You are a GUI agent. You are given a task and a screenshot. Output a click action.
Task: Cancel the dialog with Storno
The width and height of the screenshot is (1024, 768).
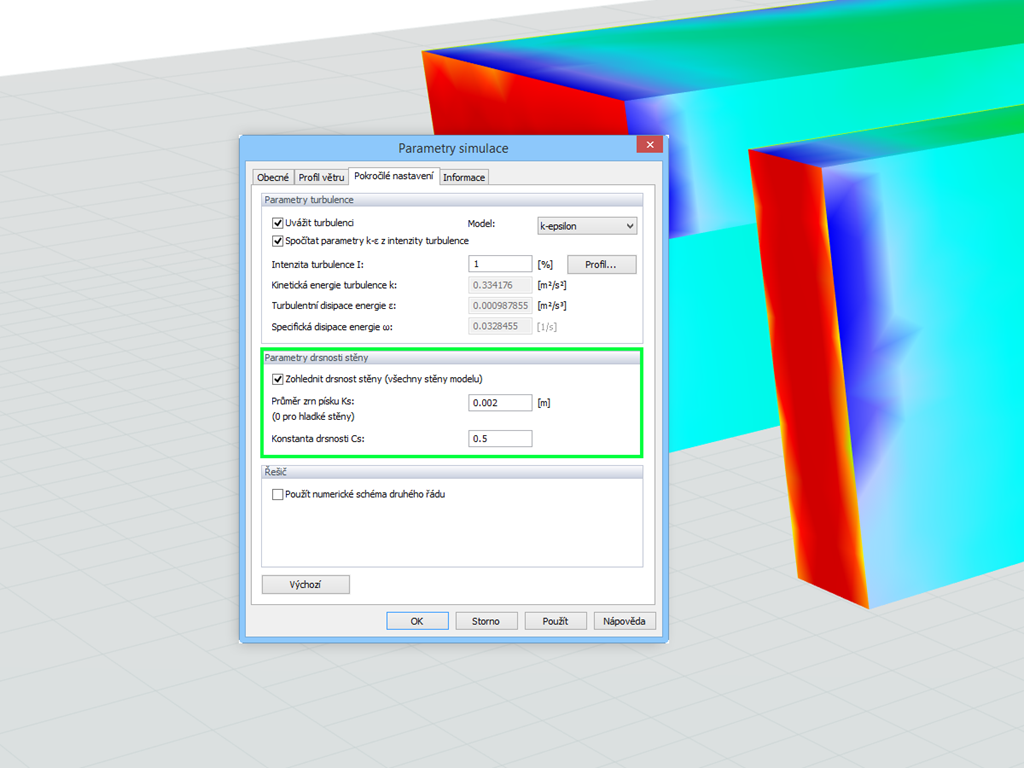pos(486,620)
